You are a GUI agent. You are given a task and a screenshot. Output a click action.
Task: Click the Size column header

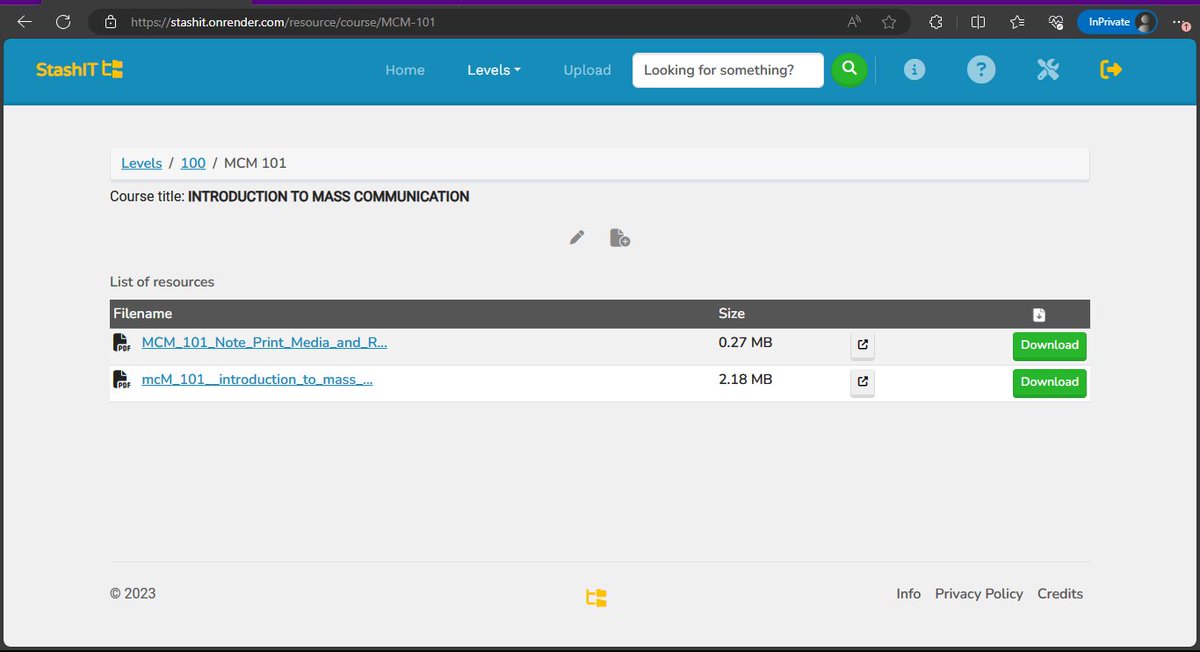coord(732,314)
